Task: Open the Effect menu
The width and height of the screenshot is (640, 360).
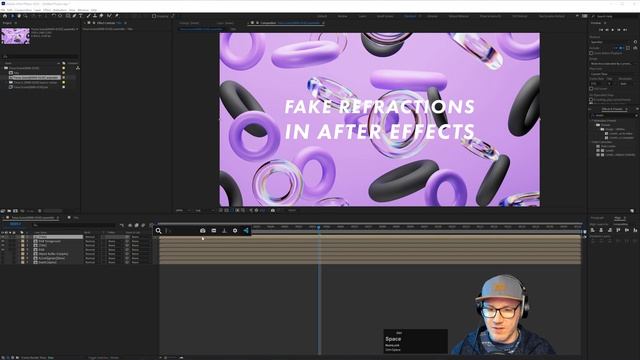Action: pyautogui.click(x=47, y=10)
